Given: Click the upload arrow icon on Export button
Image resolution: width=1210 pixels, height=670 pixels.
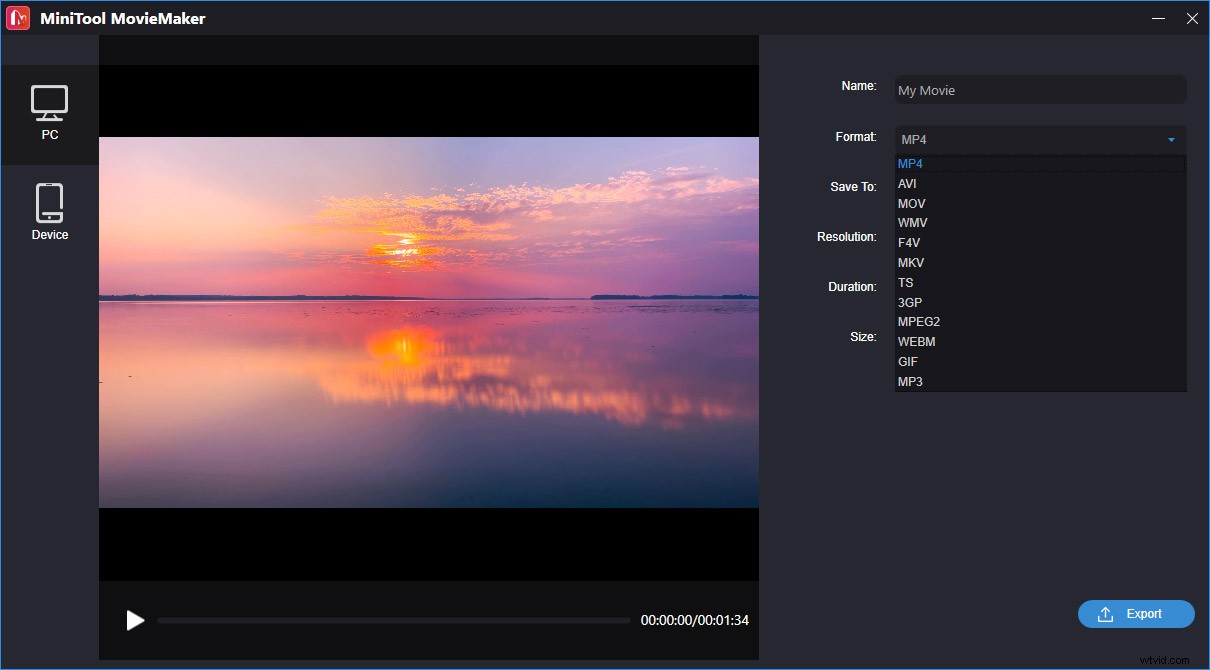Looking at the screenshot, I should click(1105, 614).
